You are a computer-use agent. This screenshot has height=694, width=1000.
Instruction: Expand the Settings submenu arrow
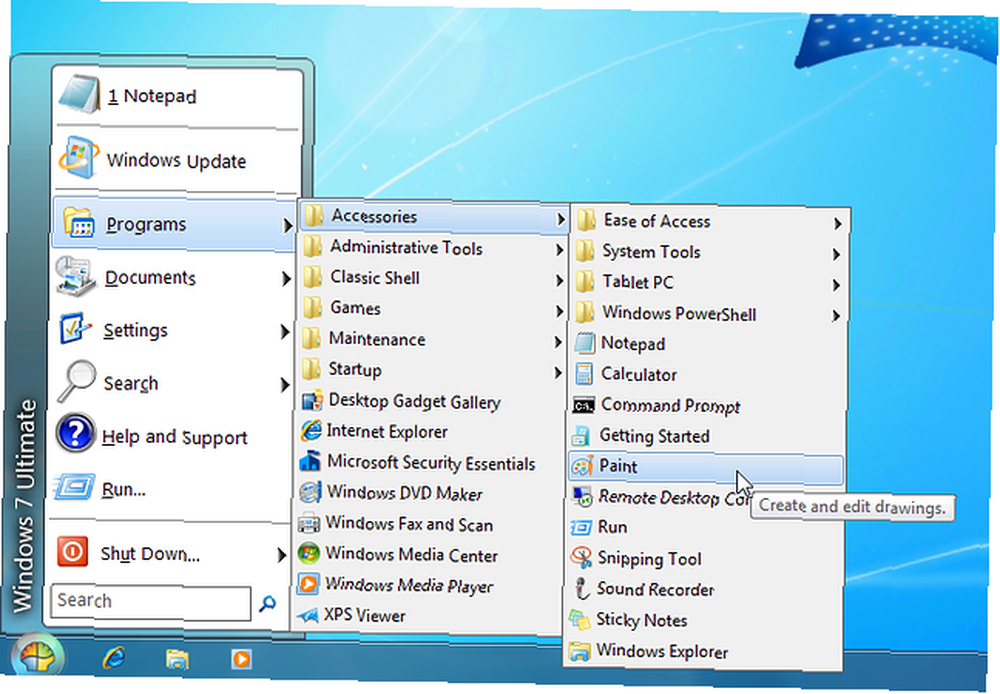pyautogui.click(x=284, y=332)
